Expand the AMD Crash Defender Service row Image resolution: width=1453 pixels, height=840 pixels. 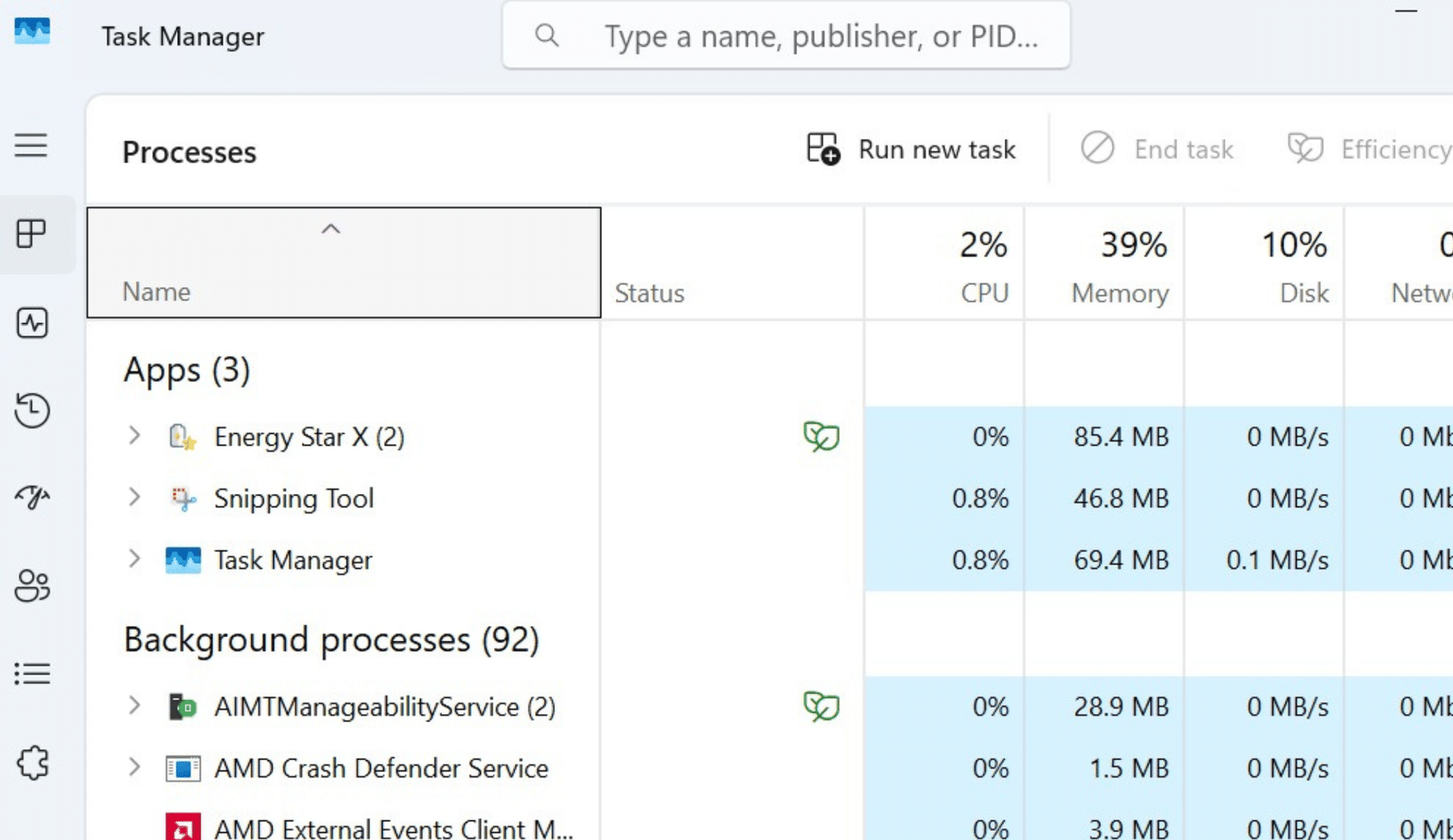pyautogui.click(x=134, y=767)
